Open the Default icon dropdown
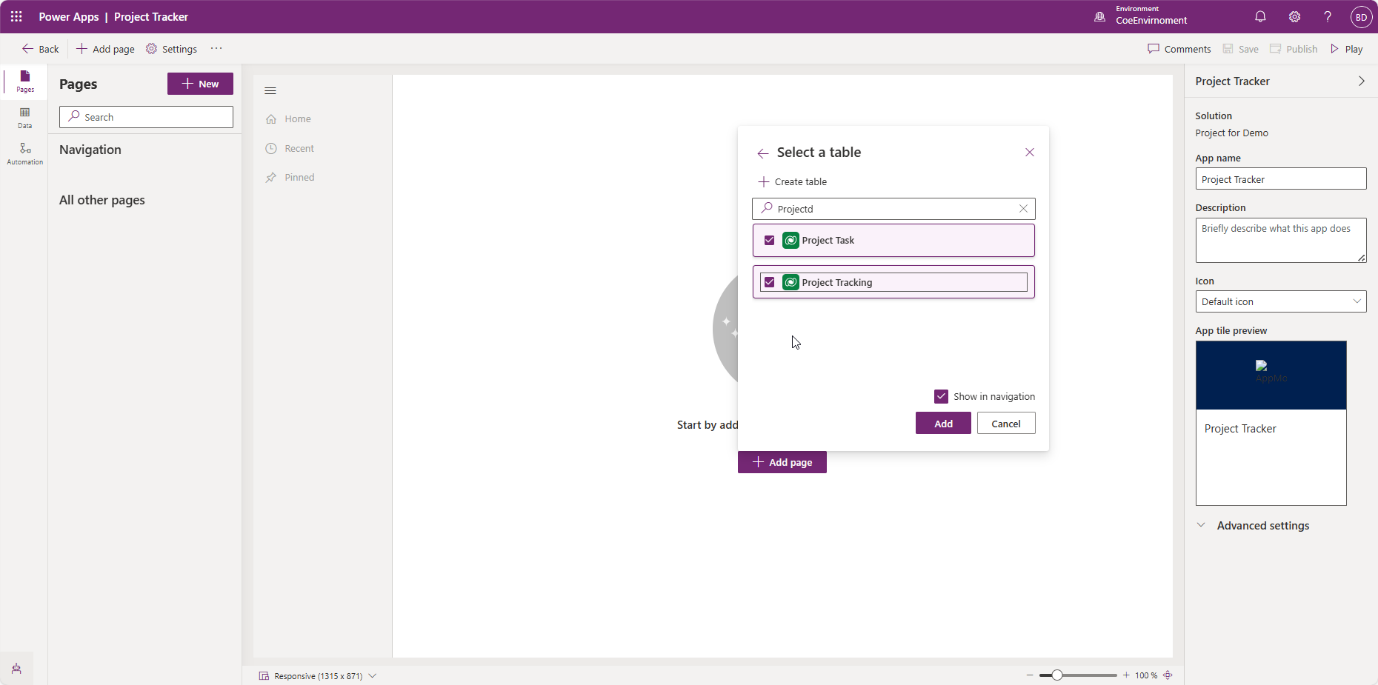 (x=1281, y=301)
